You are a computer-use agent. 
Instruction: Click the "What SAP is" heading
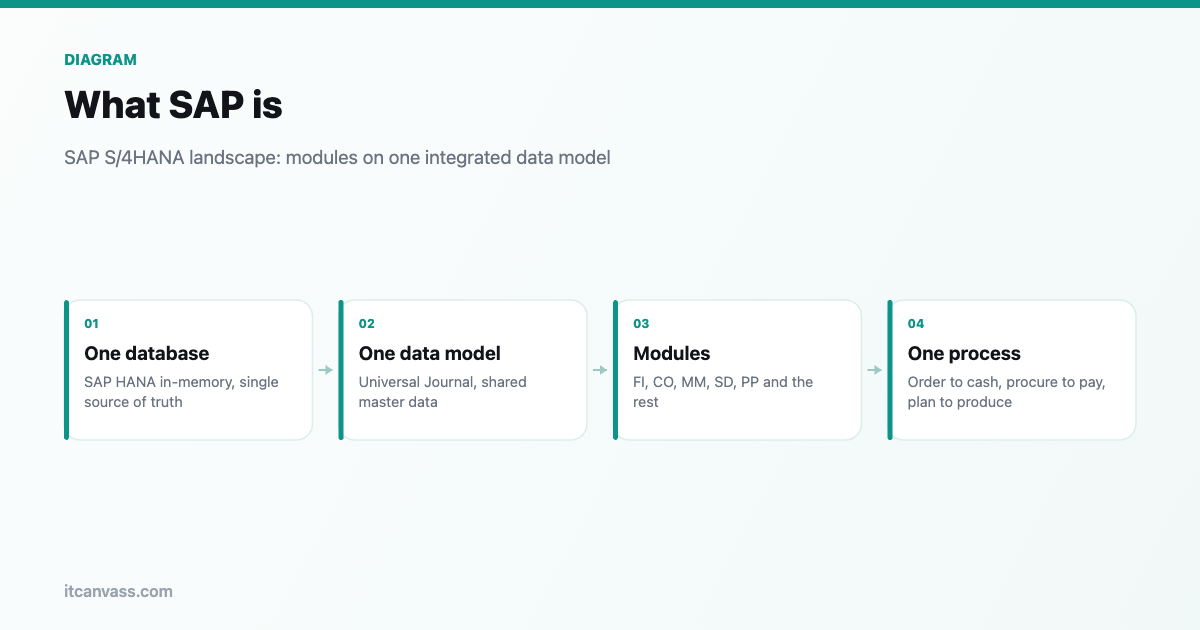[173, 105]
